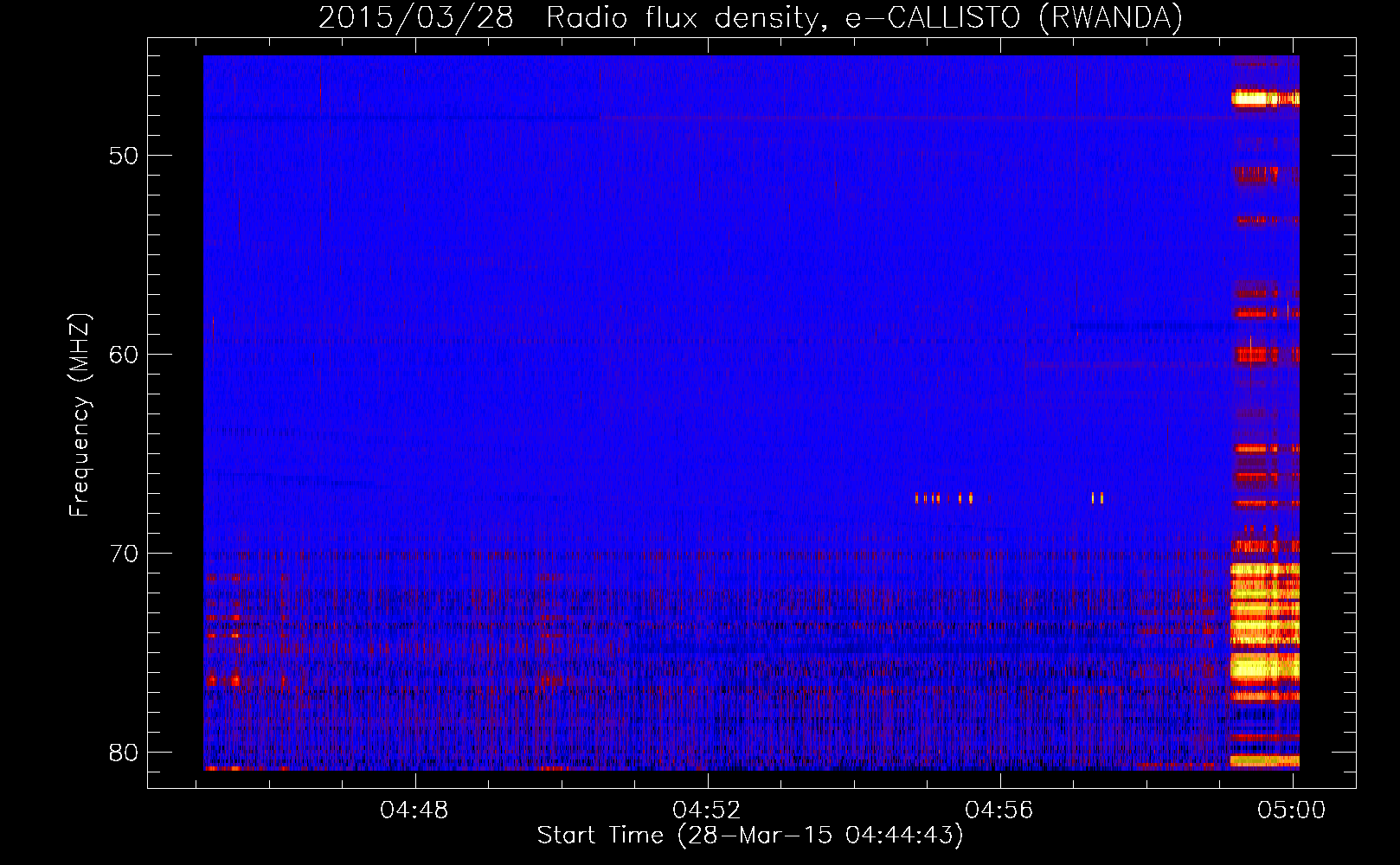Click the 60 MHz frequency tick label
This screenshot has height=865, width=1400.
[x=124, y=355]
